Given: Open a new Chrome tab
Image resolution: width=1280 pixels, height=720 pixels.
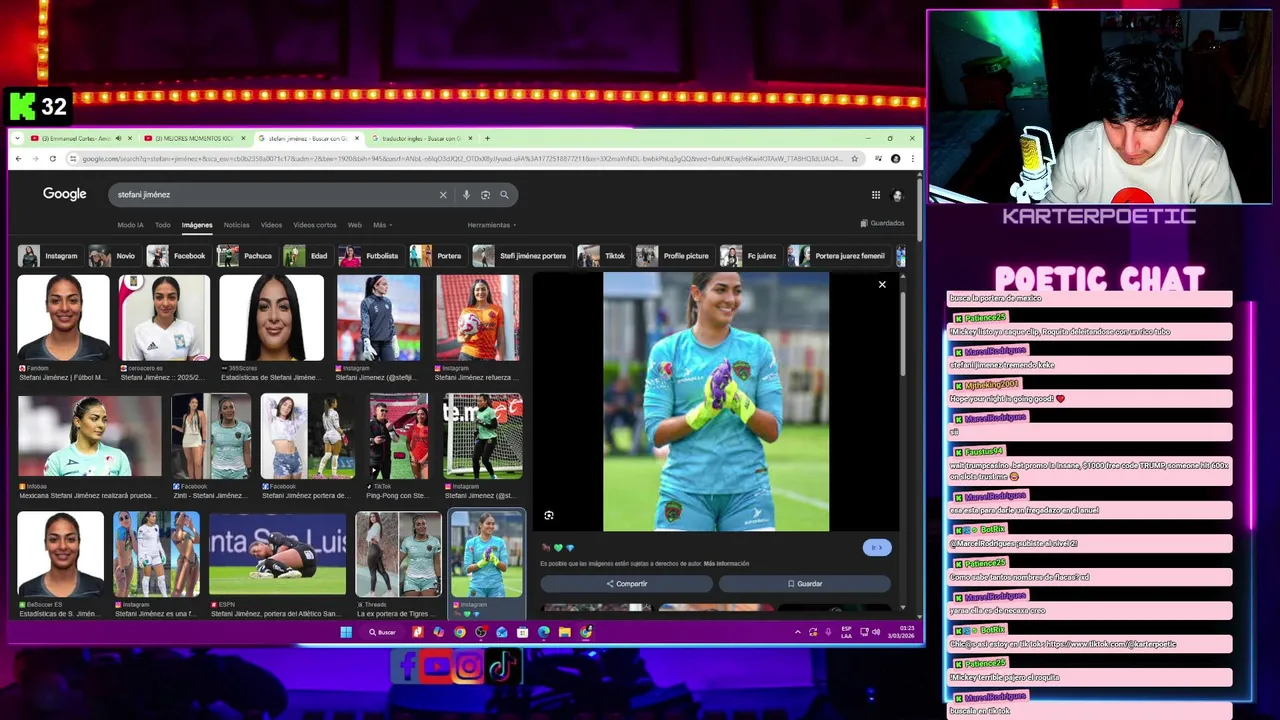Looking at the screenshot, I should tap(487, 138).
